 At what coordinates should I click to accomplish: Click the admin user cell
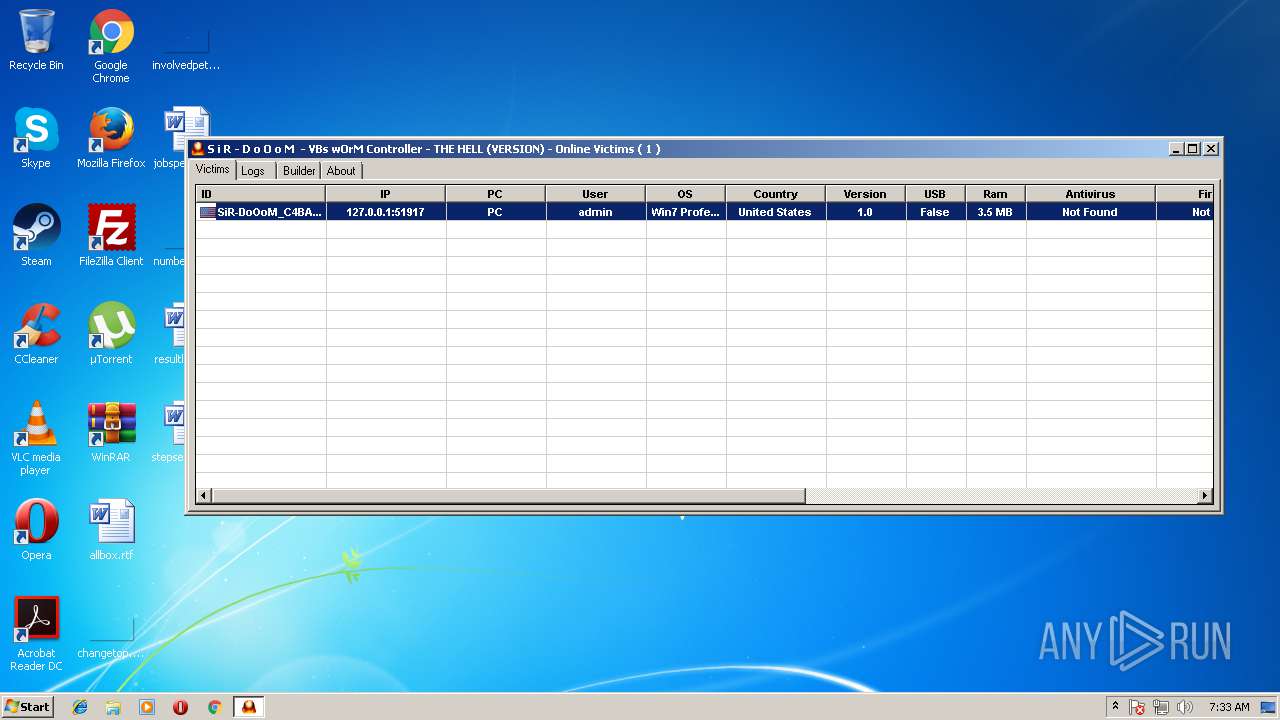click(x=596, y=212)
